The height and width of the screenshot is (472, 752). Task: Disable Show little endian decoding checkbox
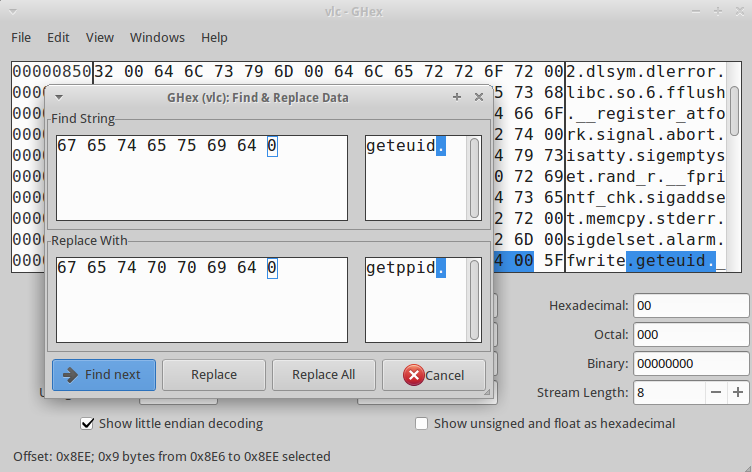pos(87,424)
